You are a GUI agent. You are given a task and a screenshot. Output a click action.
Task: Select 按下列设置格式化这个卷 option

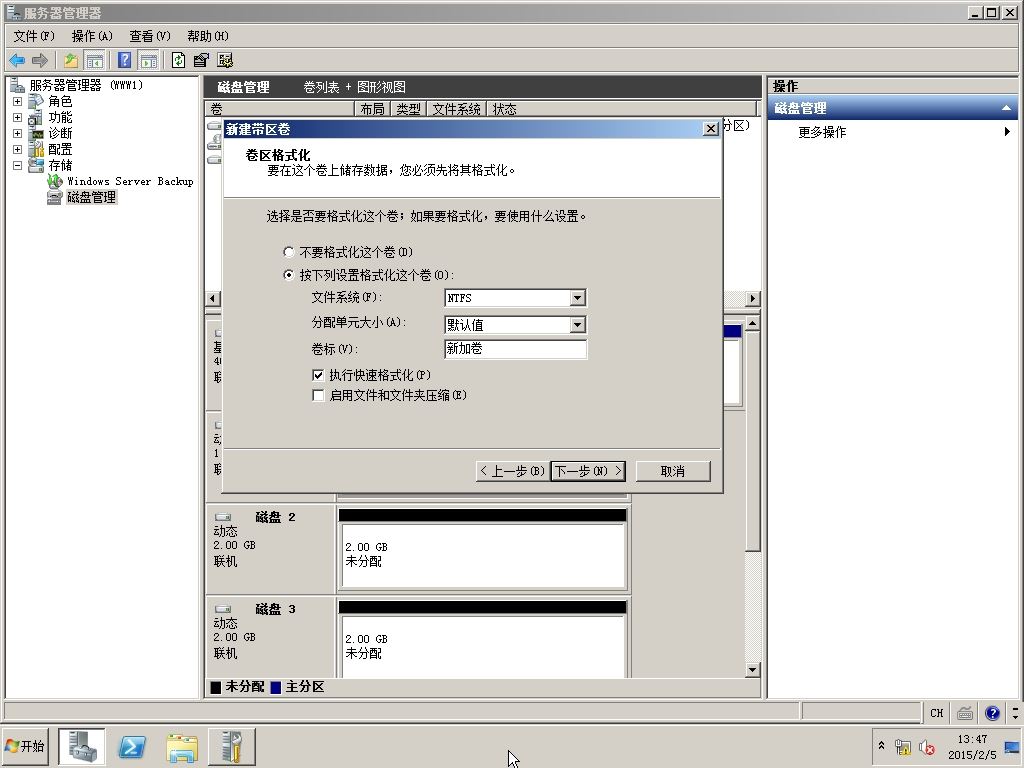[289, 275]
